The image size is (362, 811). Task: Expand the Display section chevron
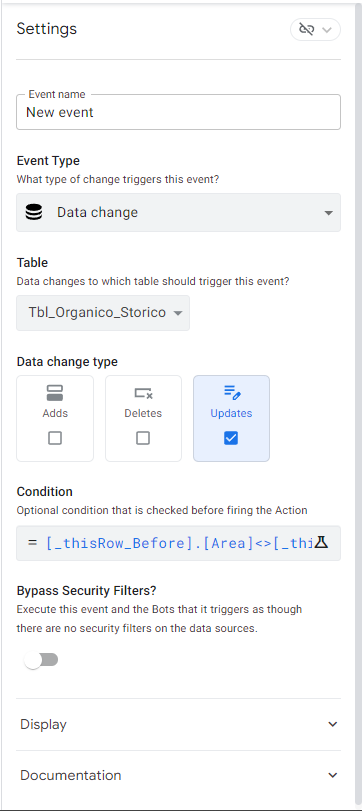[333, 724]
